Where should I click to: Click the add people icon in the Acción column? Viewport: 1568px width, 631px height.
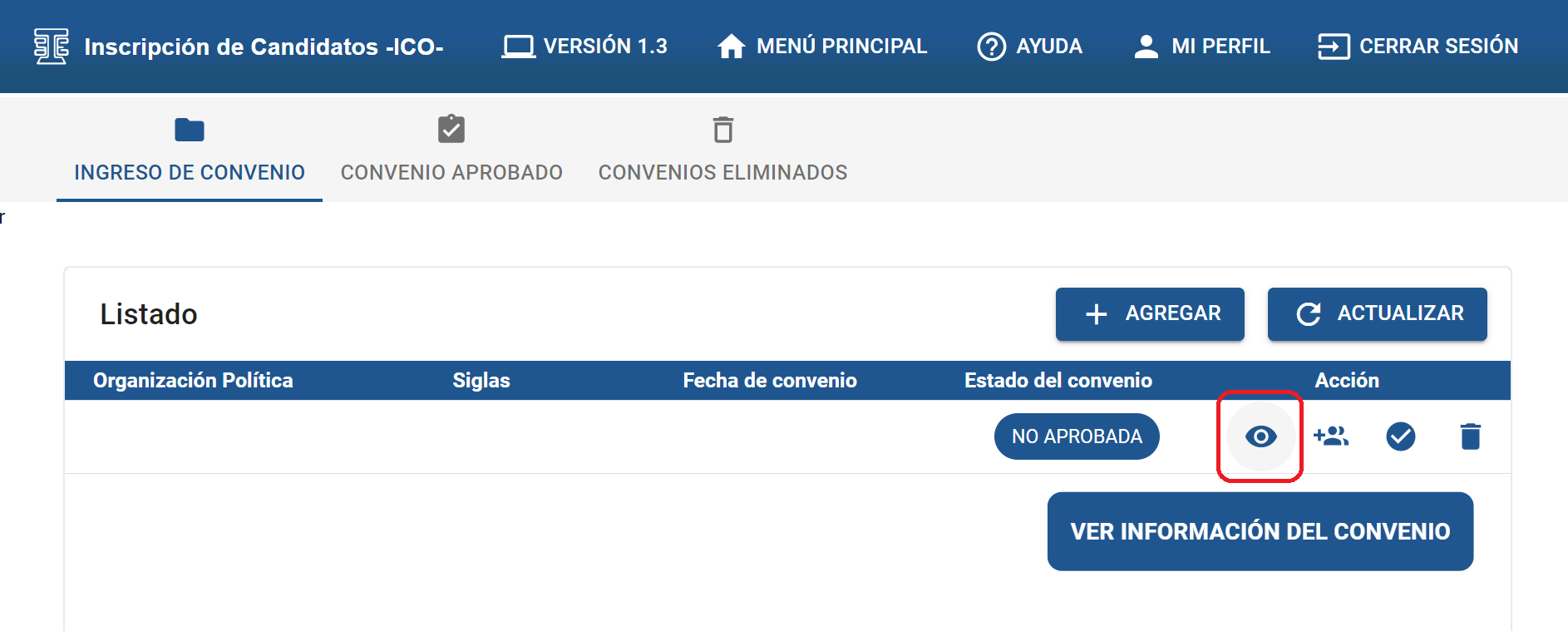pyautogui.click(x=1331, y=436)
